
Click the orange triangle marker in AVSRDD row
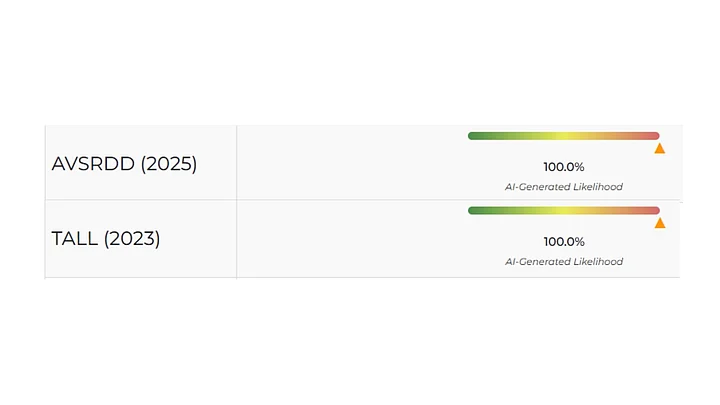(x=660, y=148)
